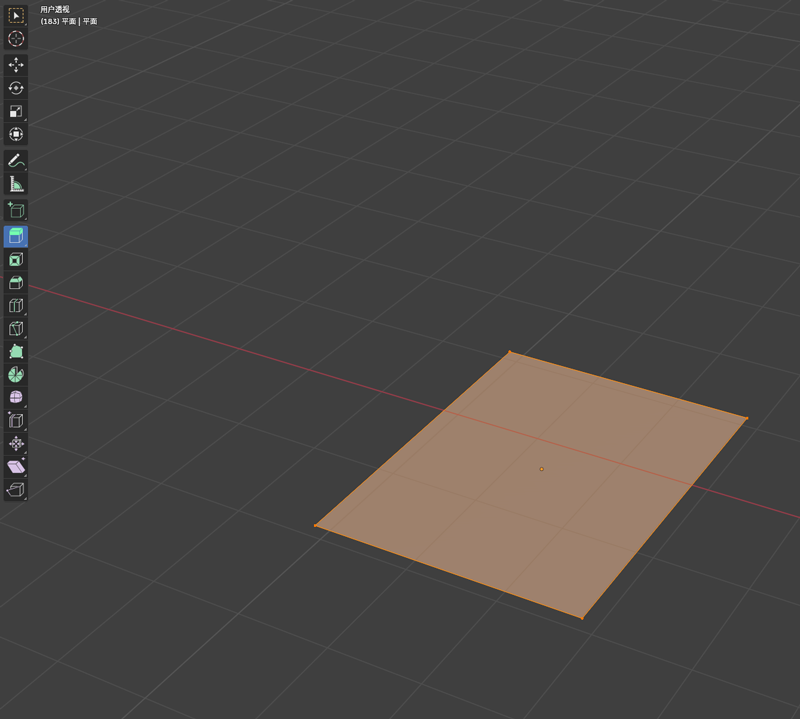
Task: Activate the 3D Cursor tool
Action: (x=16, y=38)
